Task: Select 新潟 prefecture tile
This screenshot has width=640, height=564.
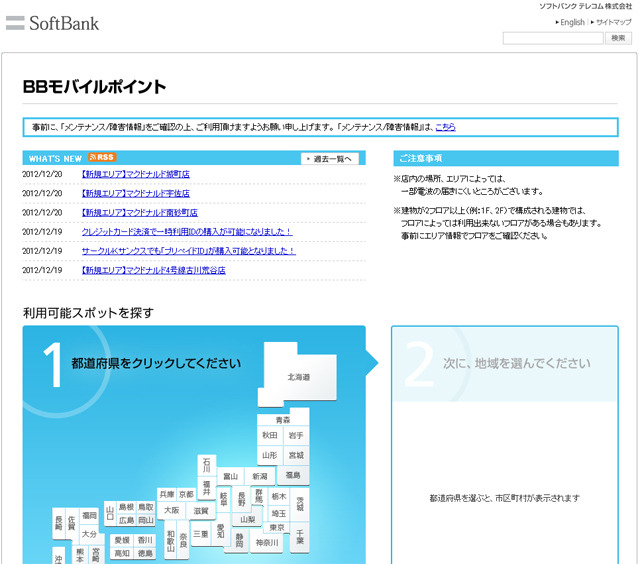Action: (x=260, y=476)
